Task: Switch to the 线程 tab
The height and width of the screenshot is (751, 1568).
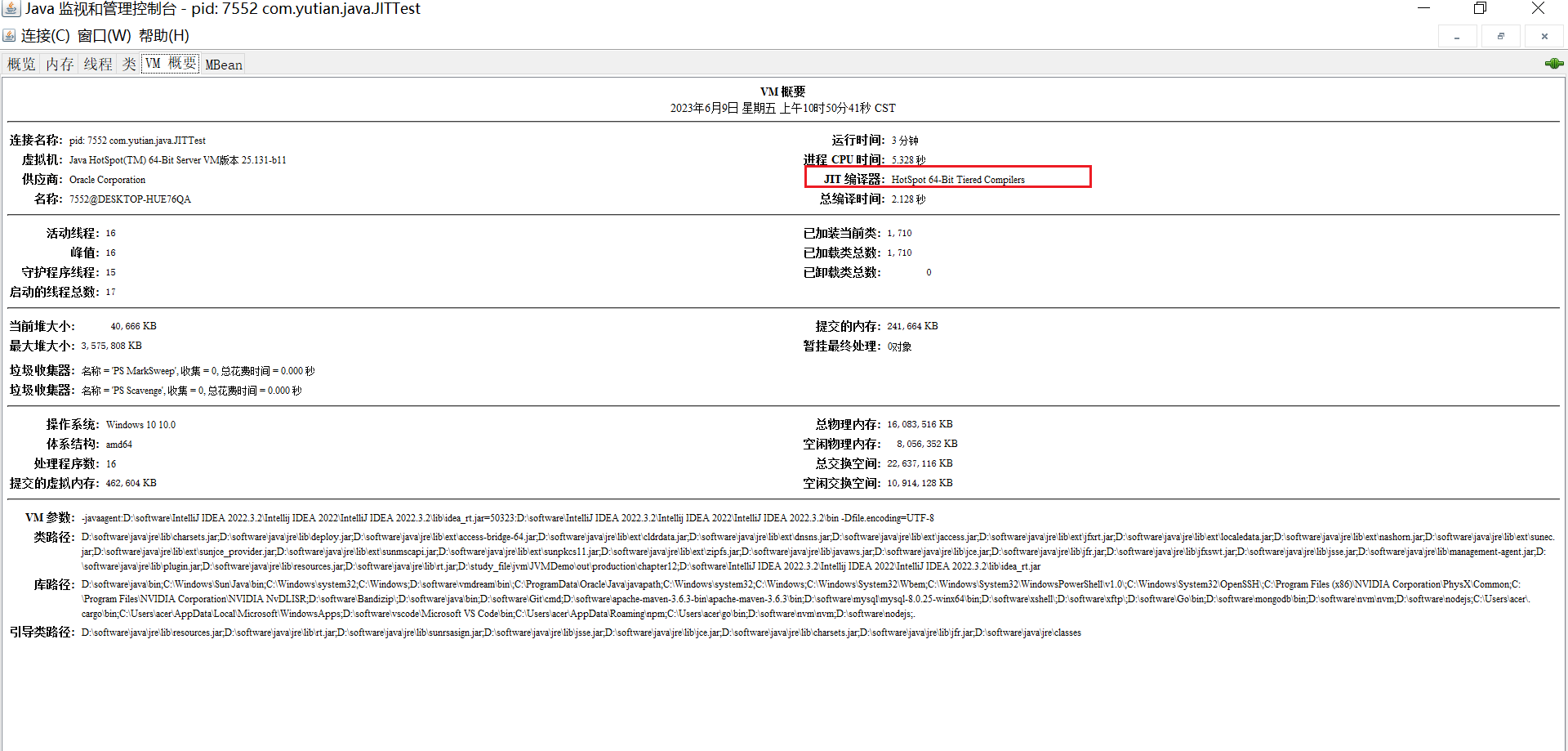Action: click(x=98, y=65)
